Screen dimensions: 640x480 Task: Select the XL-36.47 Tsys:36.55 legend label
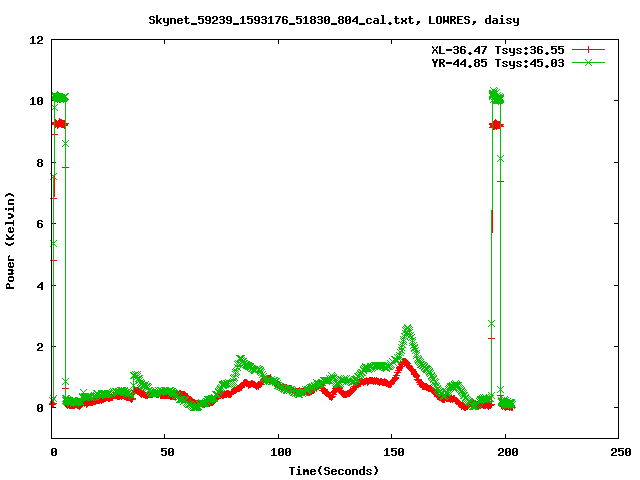(x=498, y=50)
